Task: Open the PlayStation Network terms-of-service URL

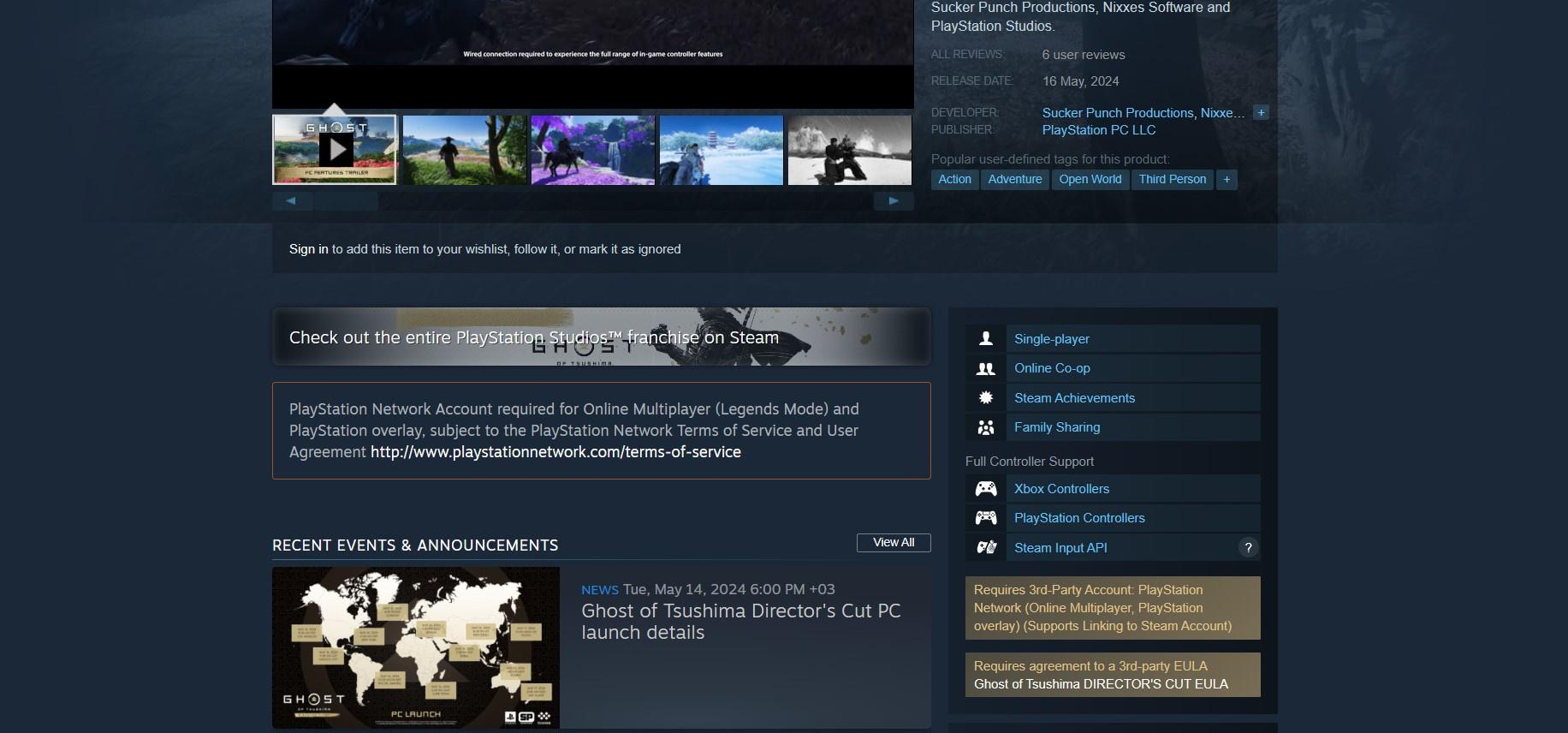Action: (x=555, y=452)
